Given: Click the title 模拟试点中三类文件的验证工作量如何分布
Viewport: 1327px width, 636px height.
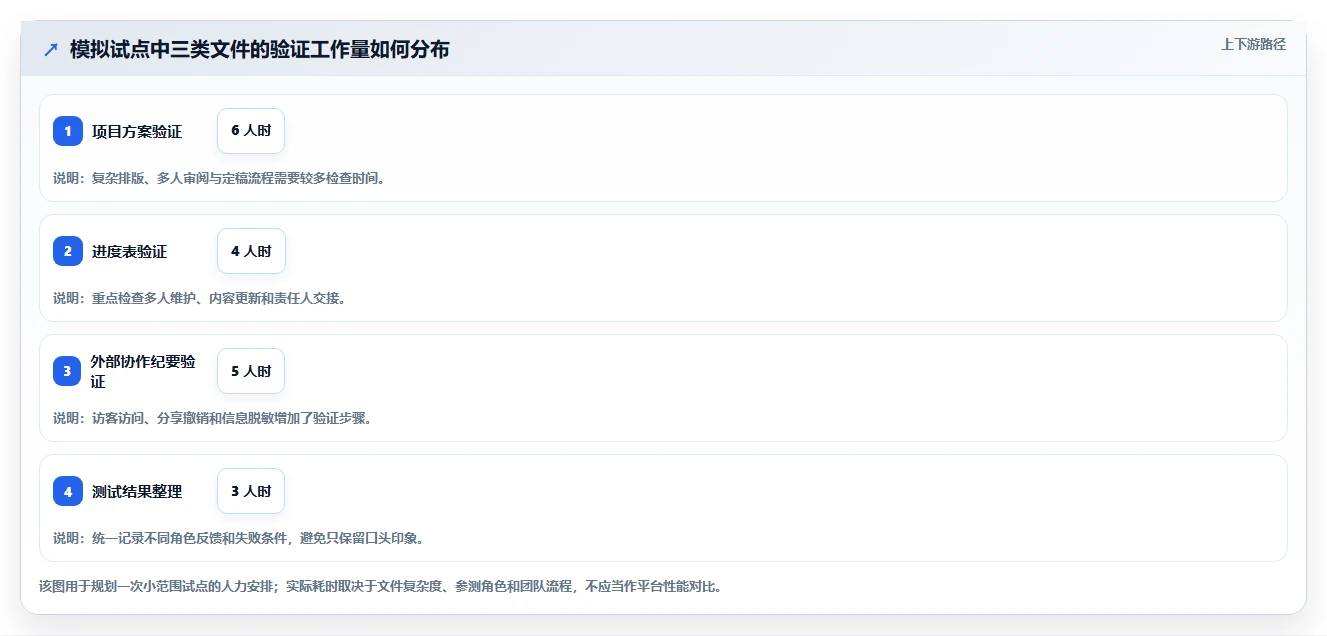Looking at the screenshot, I should click(260, 50).
